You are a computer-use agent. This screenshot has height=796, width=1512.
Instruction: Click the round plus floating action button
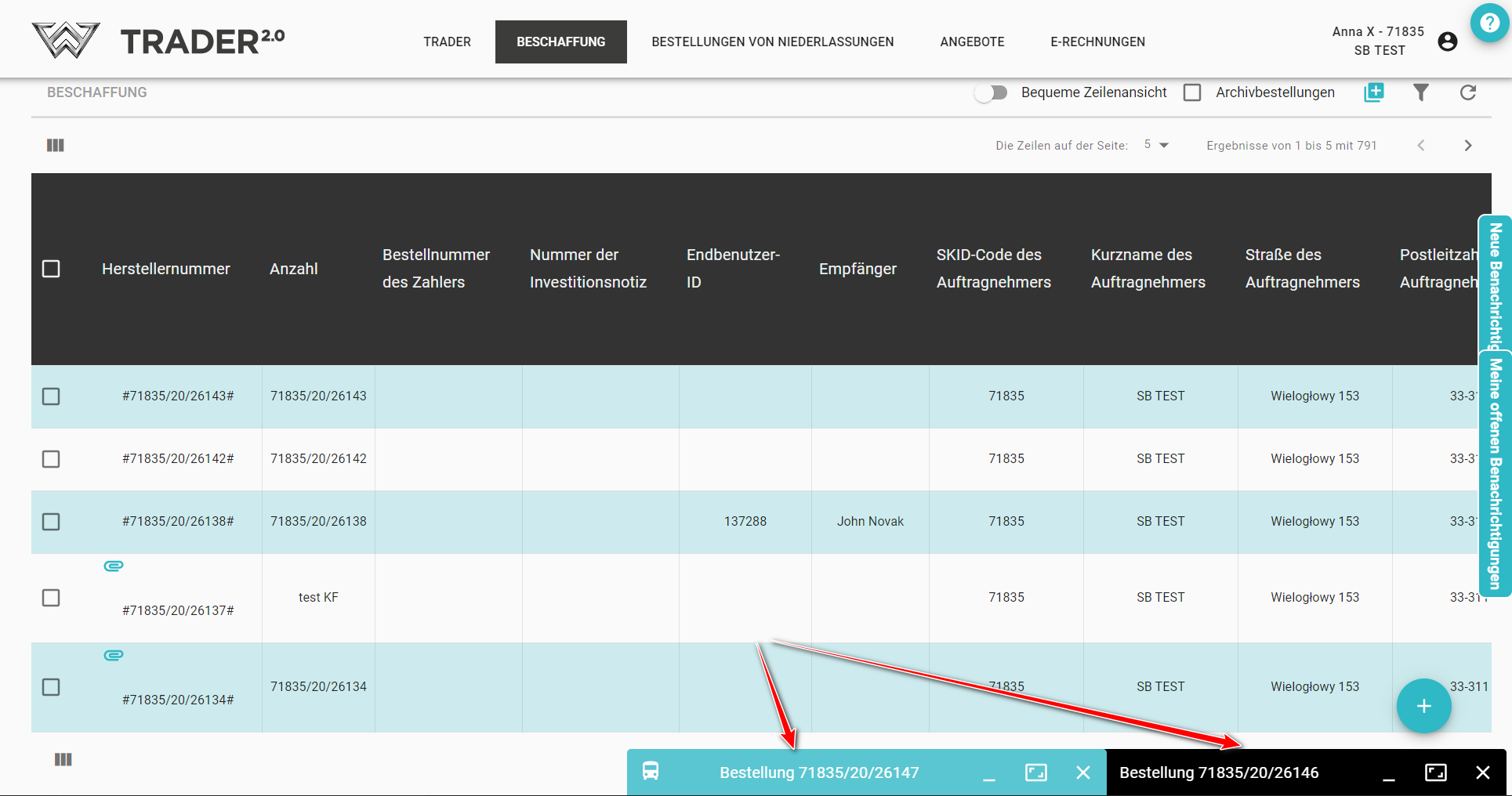[x=1423, y=706]
